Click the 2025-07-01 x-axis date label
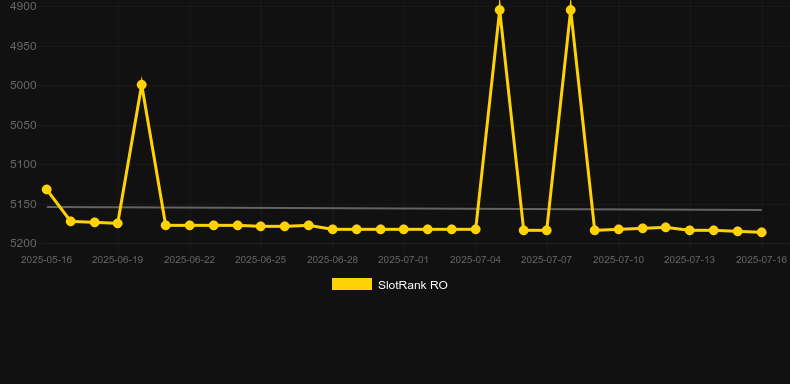790x384 pixels. click(403, 260)
